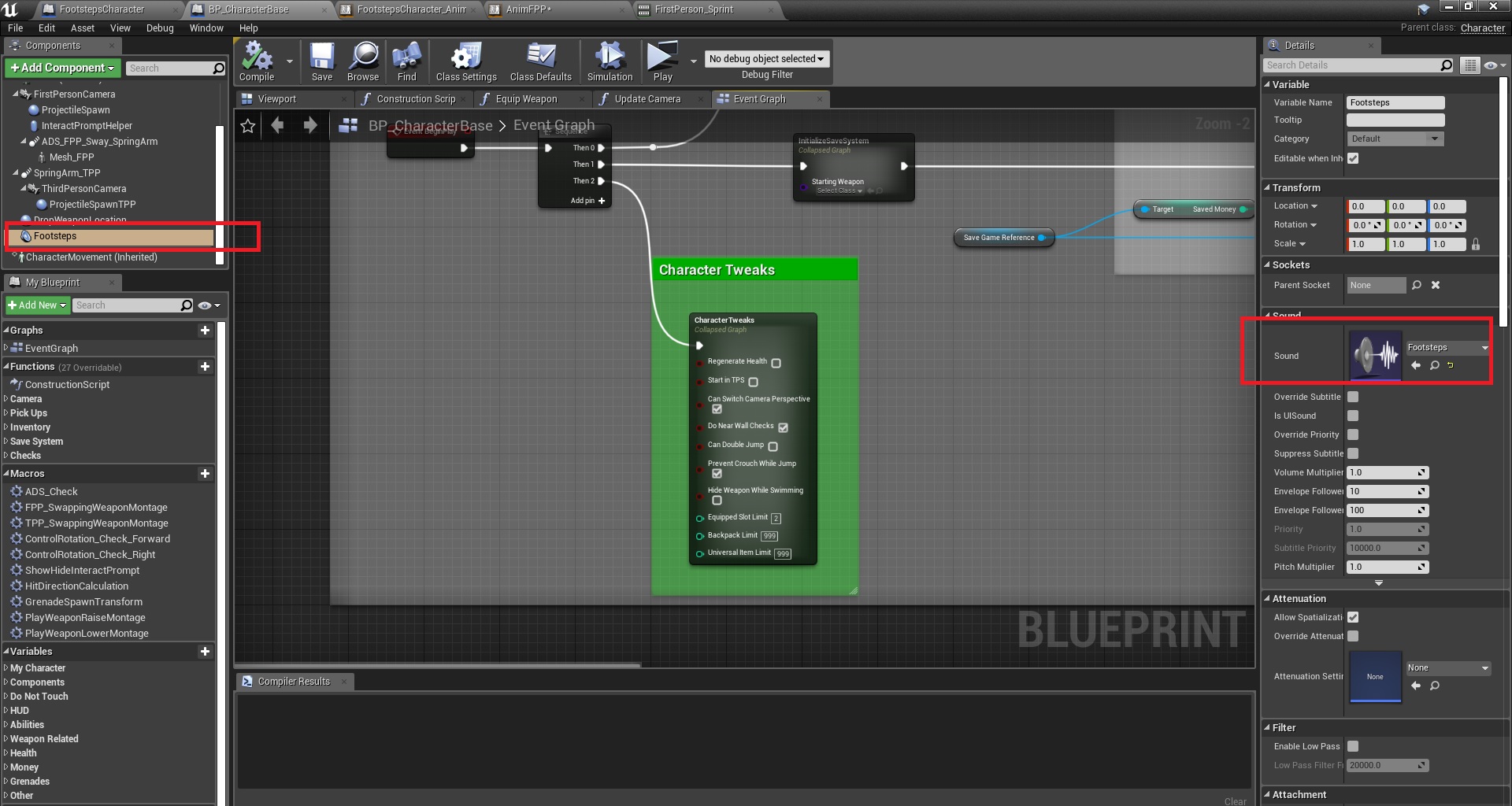Uncheck Allow Spatialization checkbox
The height and width of the screenshot is (806, 1512).
[x=1353, y=617]
